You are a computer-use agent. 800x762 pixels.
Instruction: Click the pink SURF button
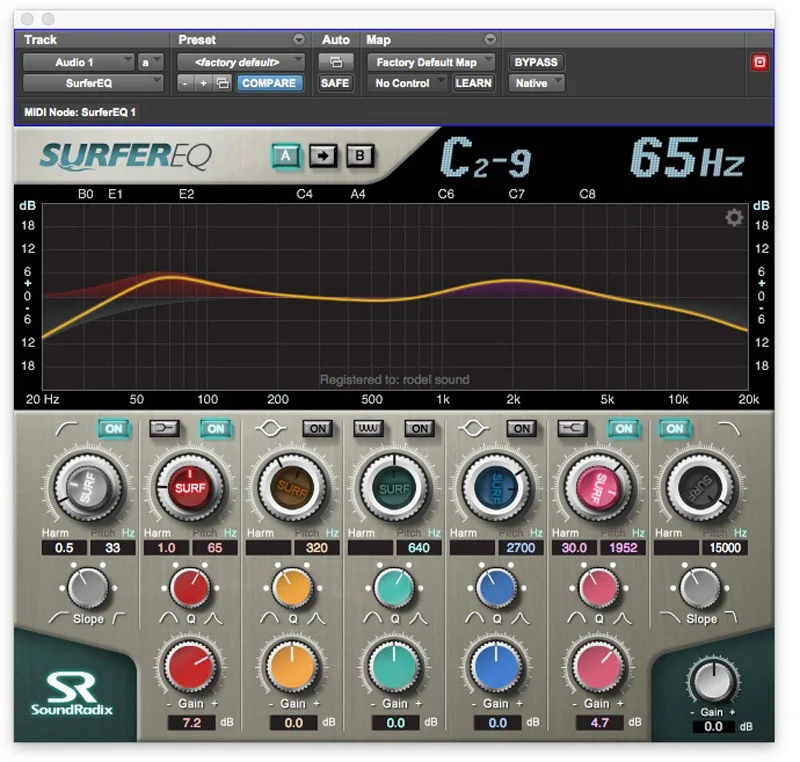click(598, 488)
